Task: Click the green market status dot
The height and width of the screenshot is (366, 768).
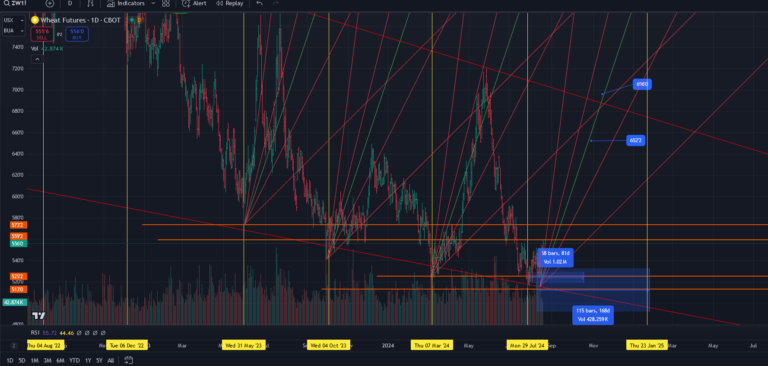Action: [131, 20]
